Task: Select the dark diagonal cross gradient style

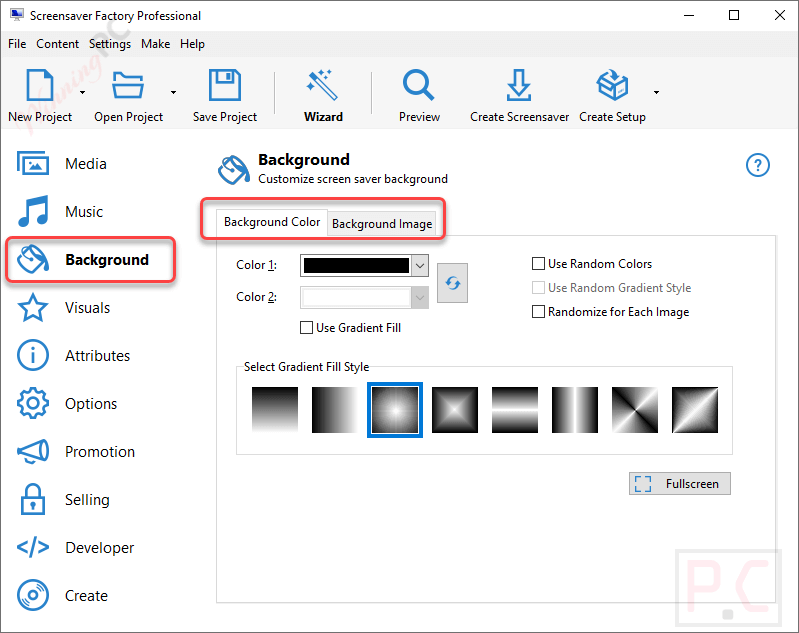Action: click(x=635, y=410)
